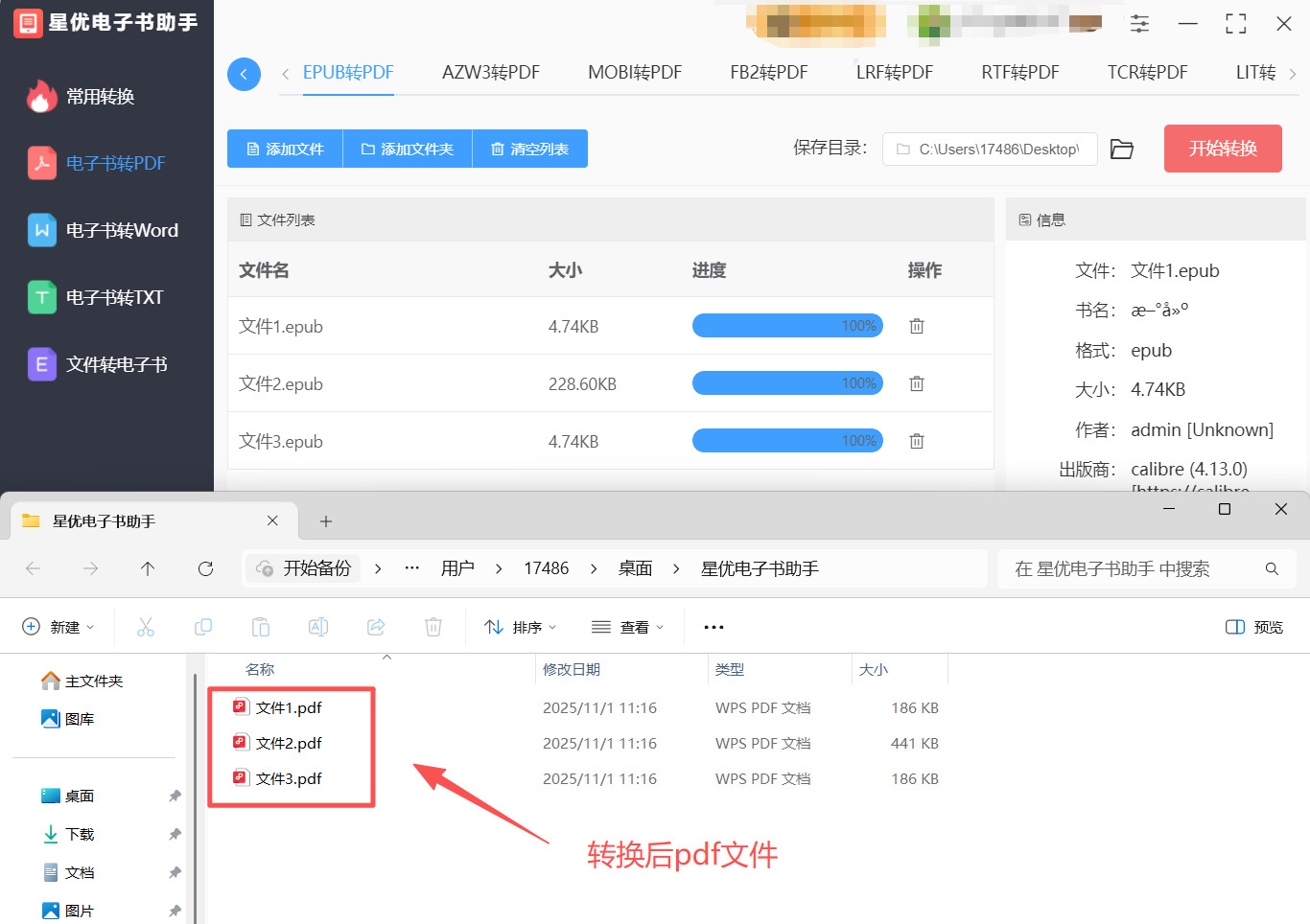The width and height of the screenshot is (1310, 924).
Task: Open 主文件夹 in Explorer navigation pane
Action: 82,681
